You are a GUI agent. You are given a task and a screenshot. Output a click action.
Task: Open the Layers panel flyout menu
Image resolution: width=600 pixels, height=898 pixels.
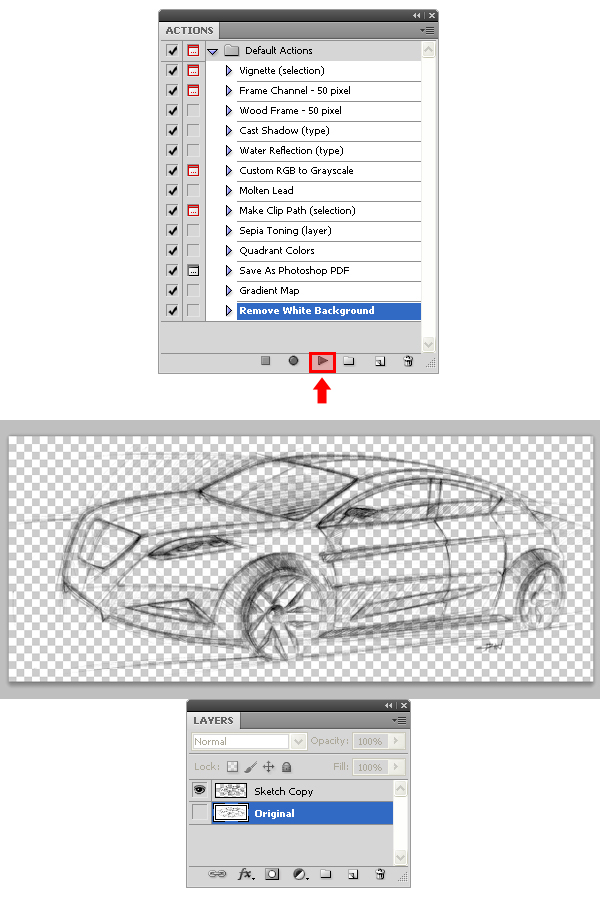pos(399,720)
